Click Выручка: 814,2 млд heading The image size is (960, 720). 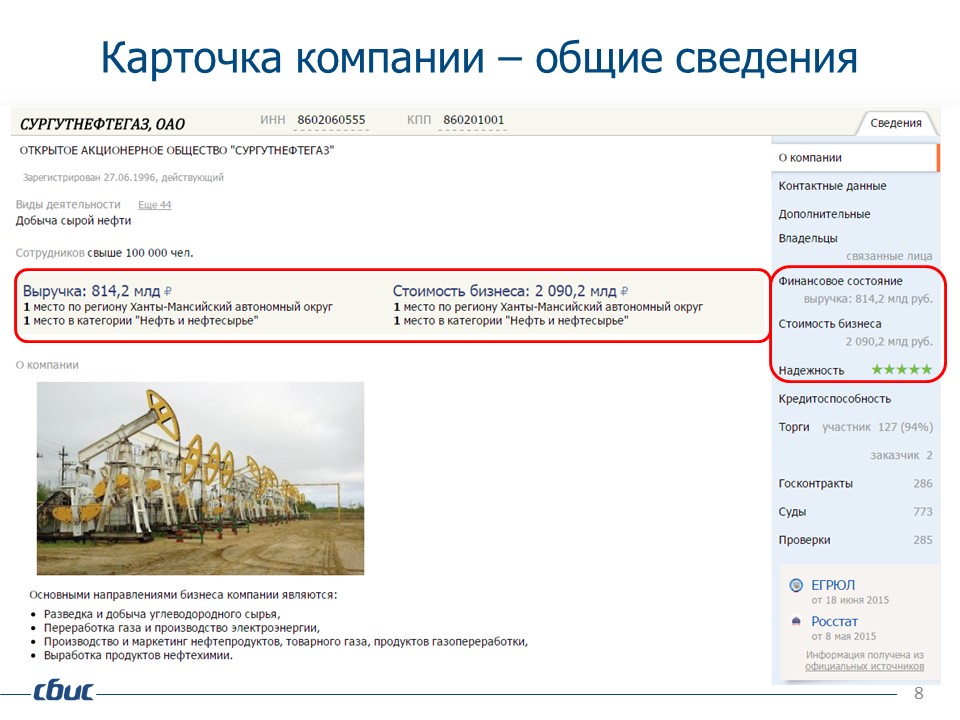[97, 291]
